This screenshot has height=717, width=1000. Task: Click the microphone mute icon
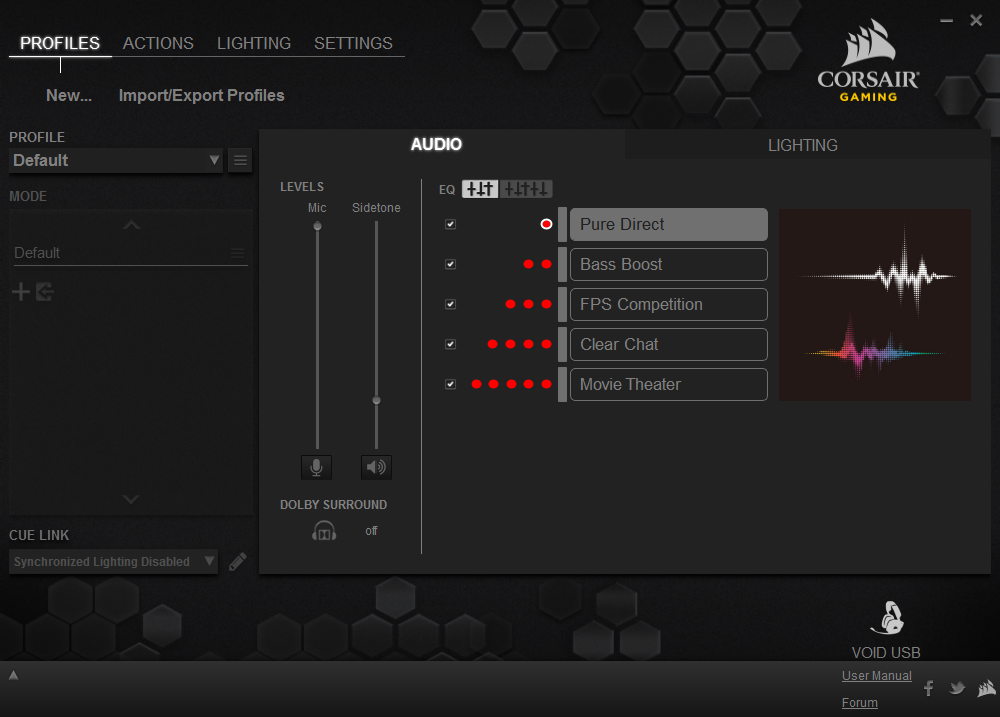coord(316,467)
